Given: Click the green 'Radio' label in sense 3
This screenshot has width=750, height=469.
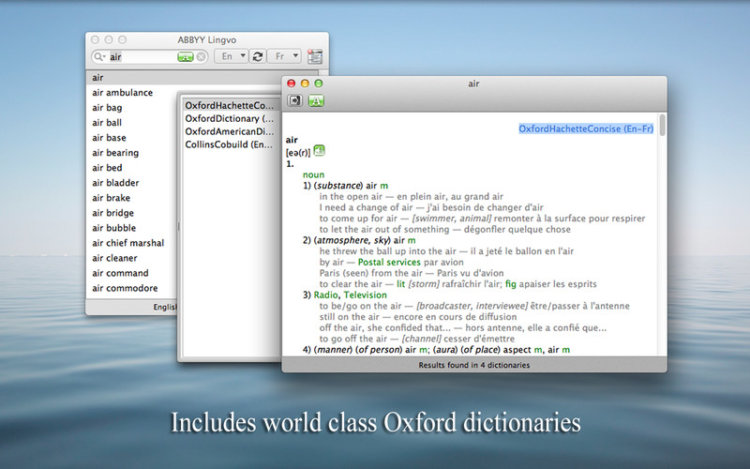Looking at the screenshot, I should tap(325, 295).
